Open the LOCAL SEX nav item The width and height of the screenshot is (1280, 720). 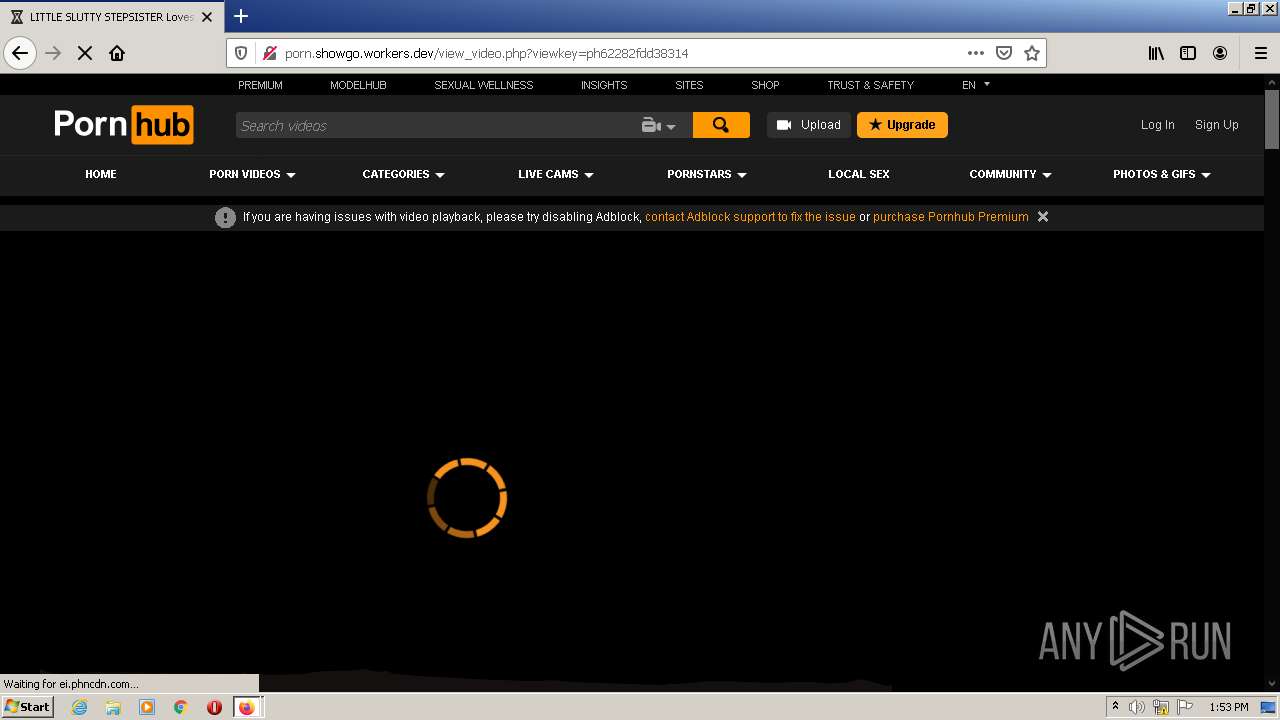coord(859,174)
